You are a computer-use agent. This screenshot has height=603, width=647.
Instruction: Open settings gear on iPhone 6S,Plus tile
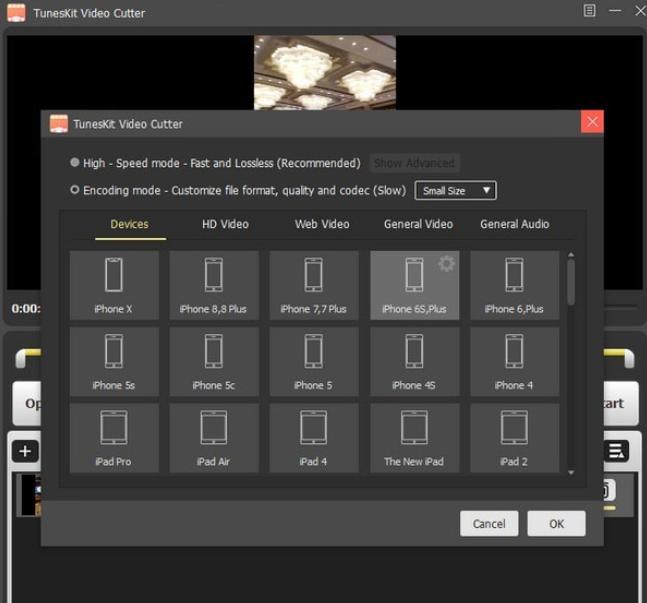[x=446, y=263]
